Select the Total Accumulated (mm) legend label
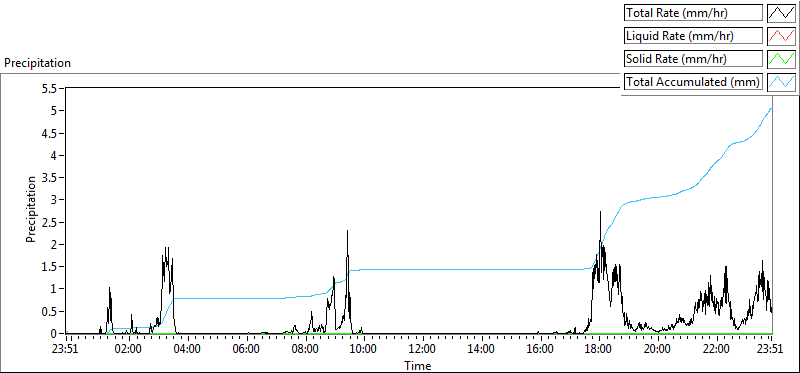Viewport: 800px width, 373px height. 693,82
